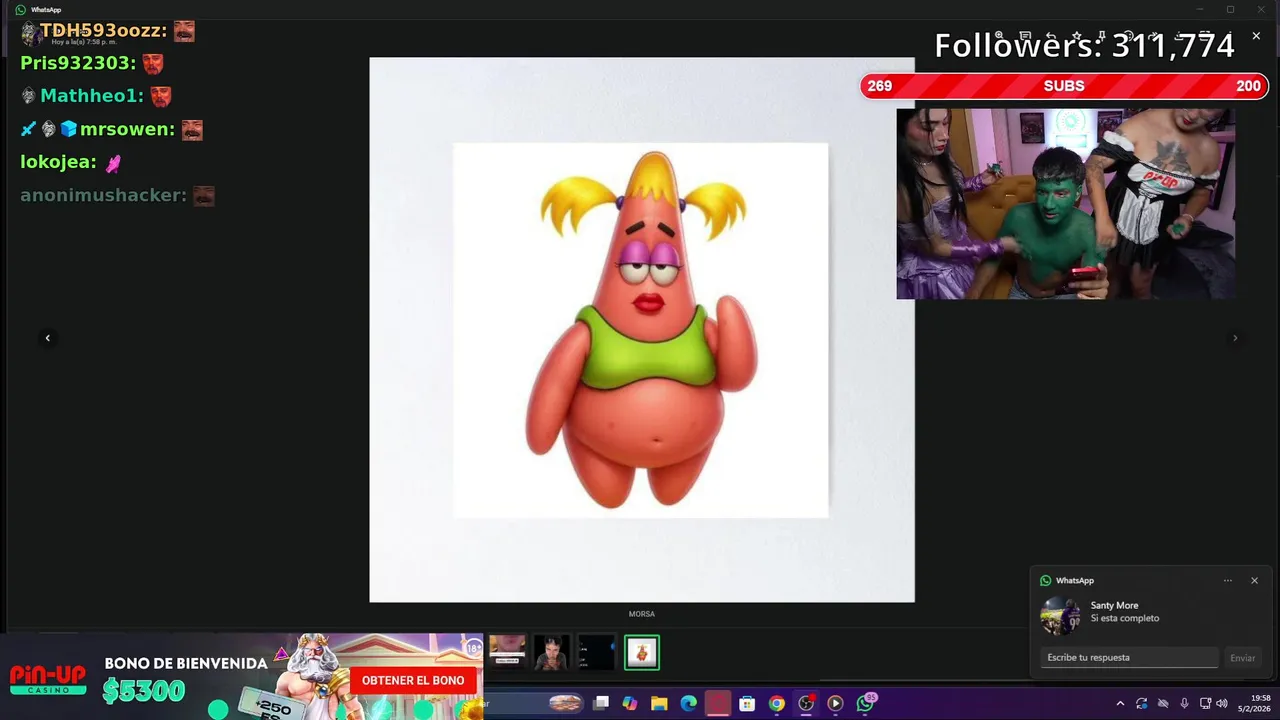Screen dimensions: 1280x720
Task: Open Copilot from the taskbar
Action: pos(630,704)
